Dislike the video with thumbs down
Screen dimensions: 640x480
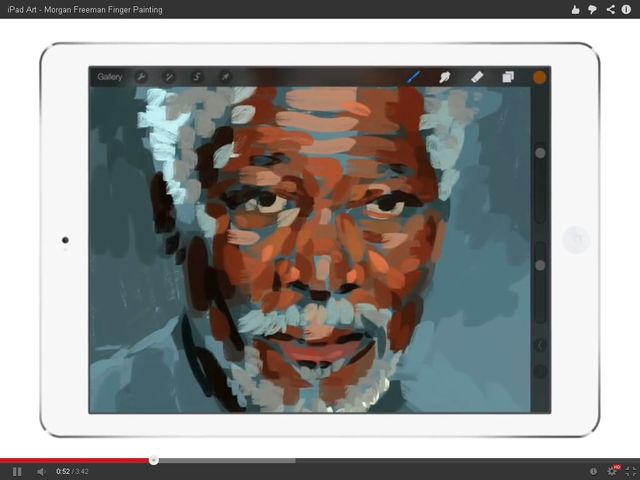tap(593, 9)
